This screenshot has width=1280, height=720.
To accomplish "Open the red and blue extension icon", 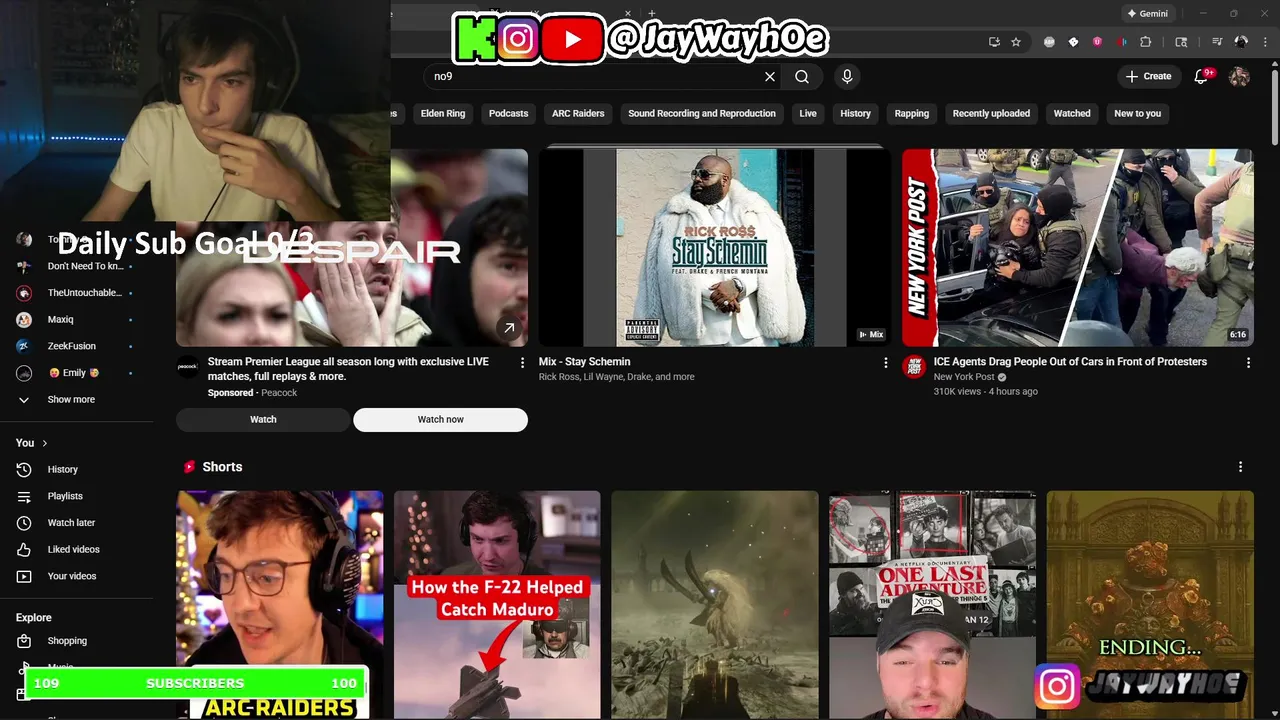I will (x=1121, y=42).
